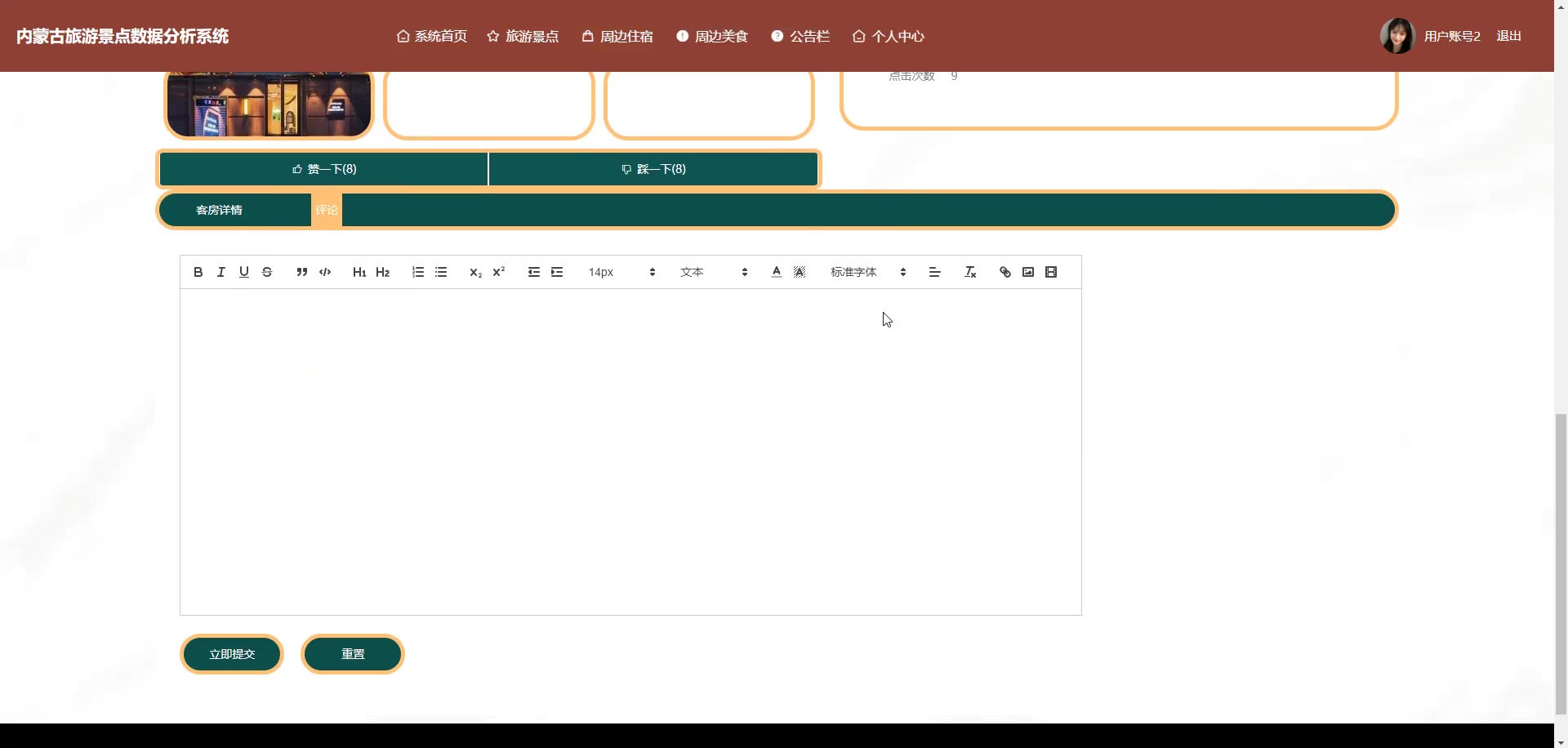The width and height of the screenshot is (1568, 748).
Task: Open the 旅游景点 menu item
Action: (523, 36)
